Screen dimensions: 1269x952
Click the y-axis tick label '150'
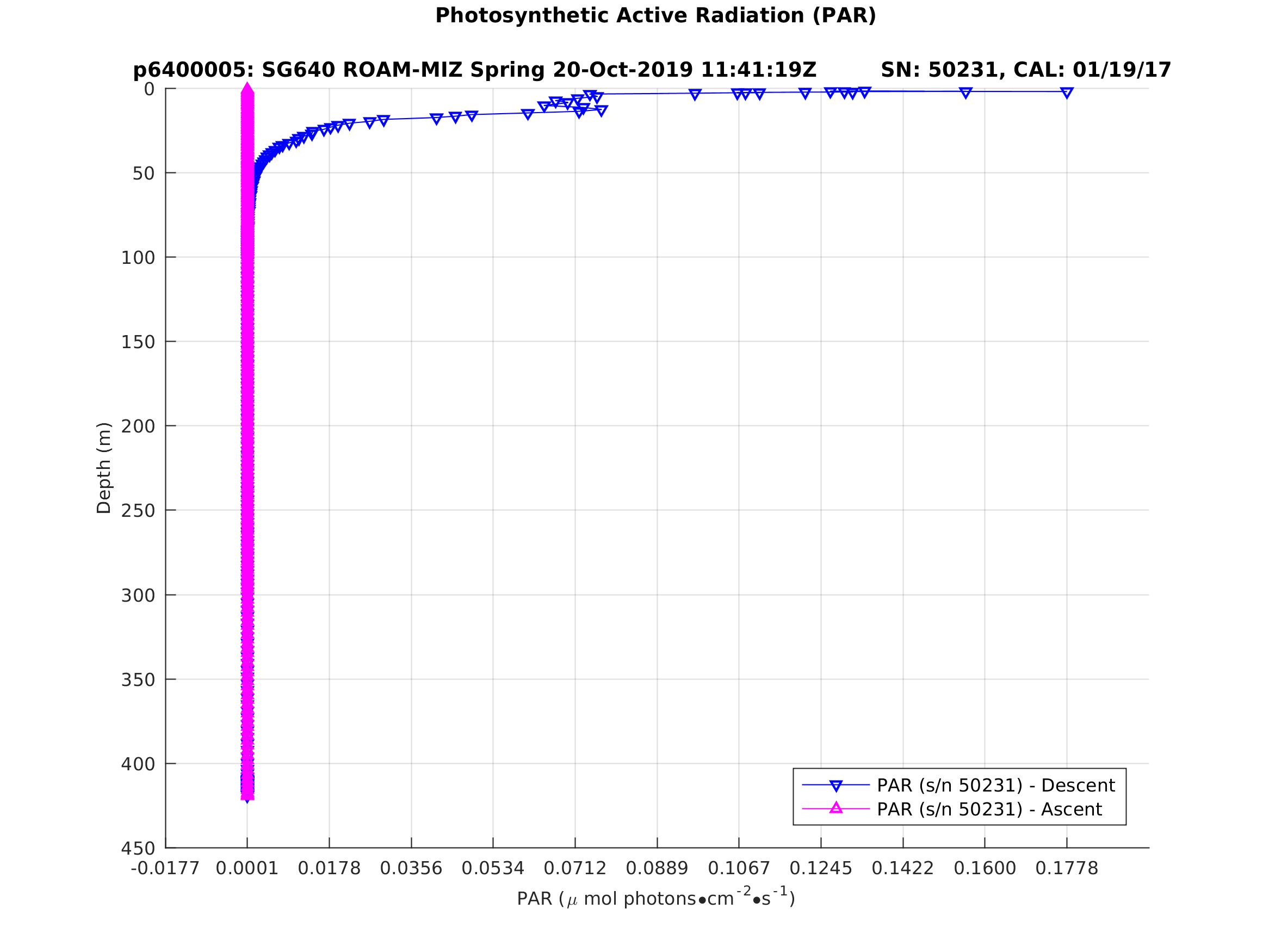[x=138, y=343]
